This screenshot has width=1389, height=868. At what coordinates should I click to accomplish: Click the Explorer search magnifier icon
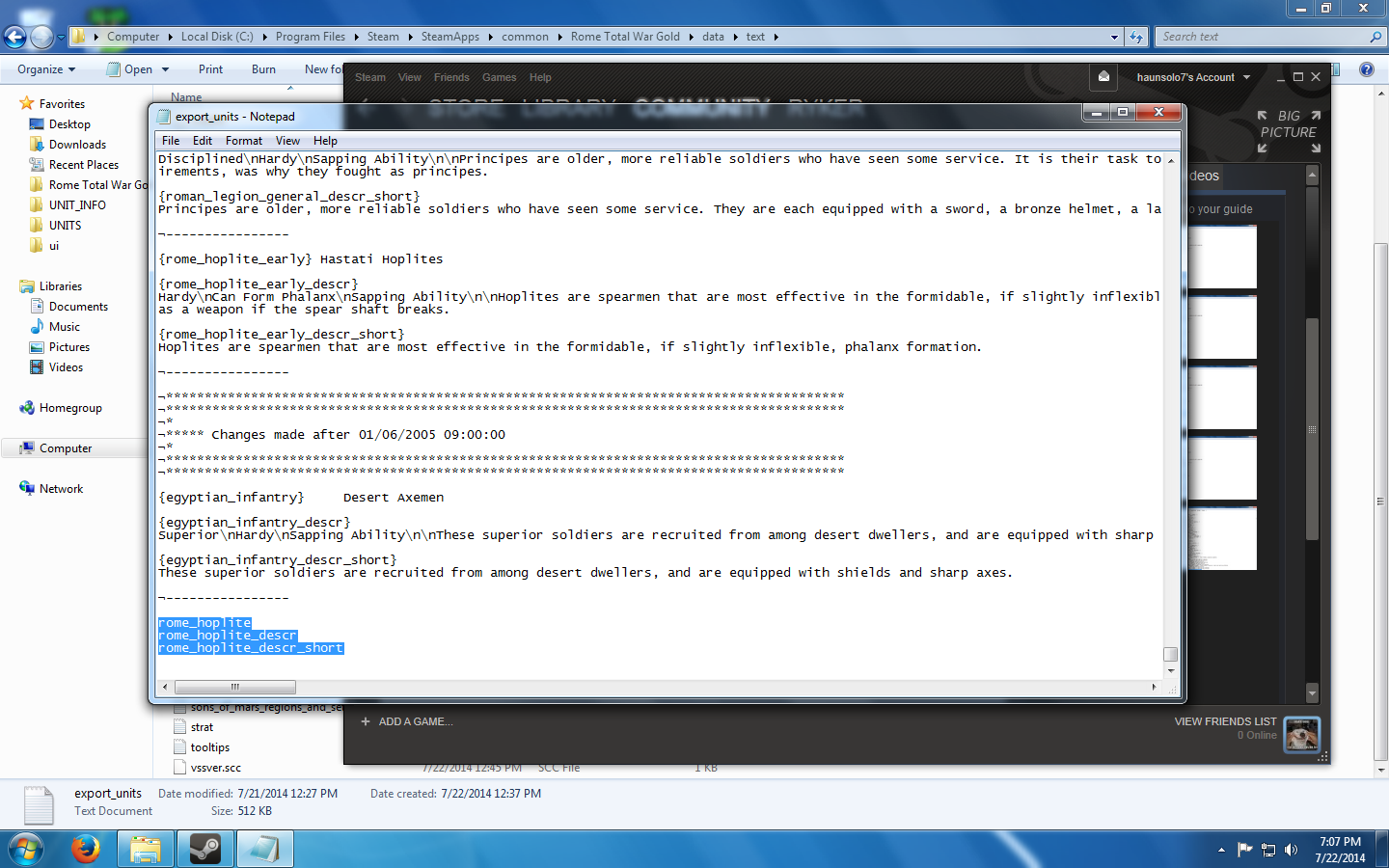tap(1375, 37)
